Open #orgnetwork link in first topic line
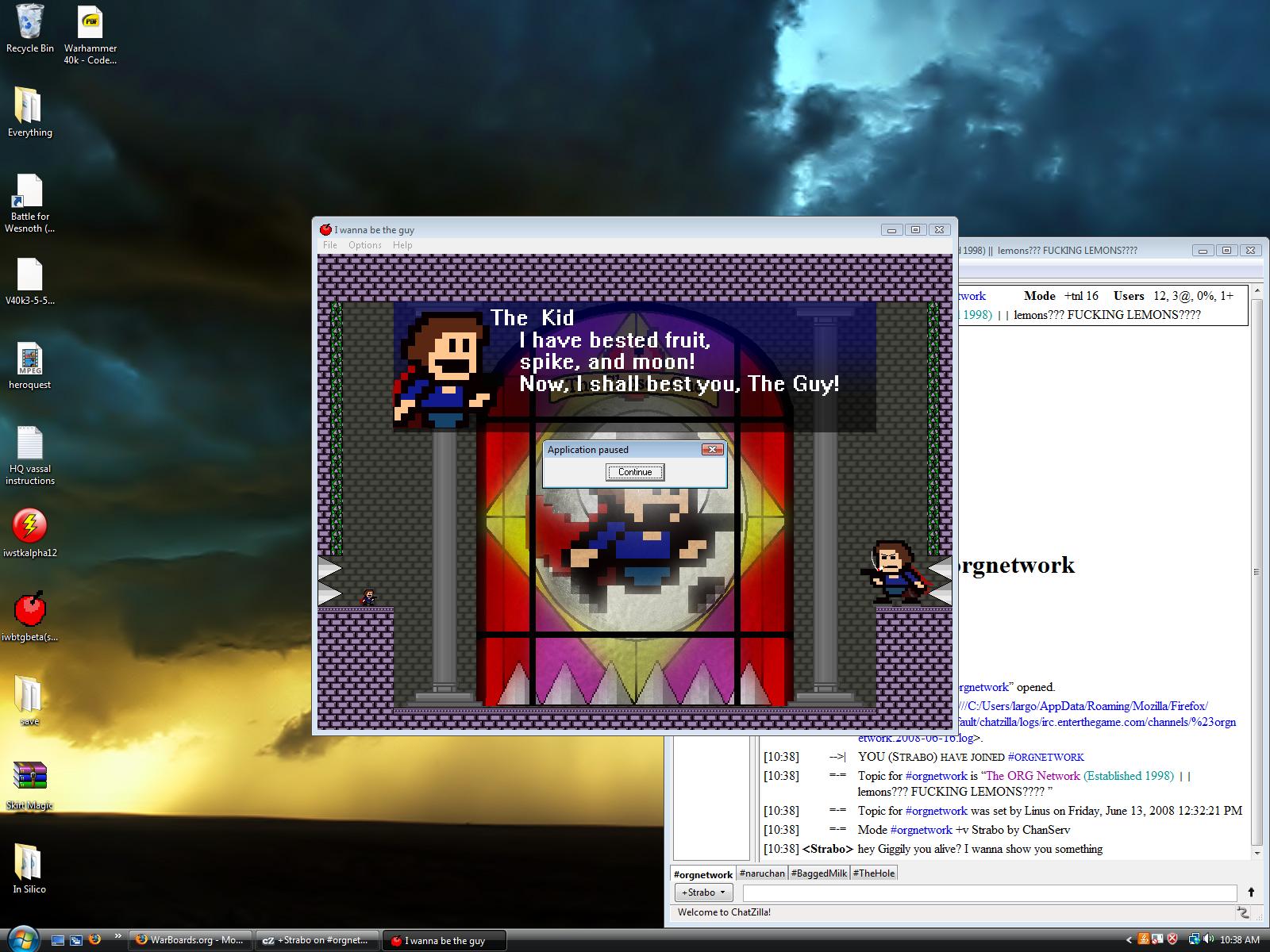This screenshot has height=952, width=1270. (936, 776)
